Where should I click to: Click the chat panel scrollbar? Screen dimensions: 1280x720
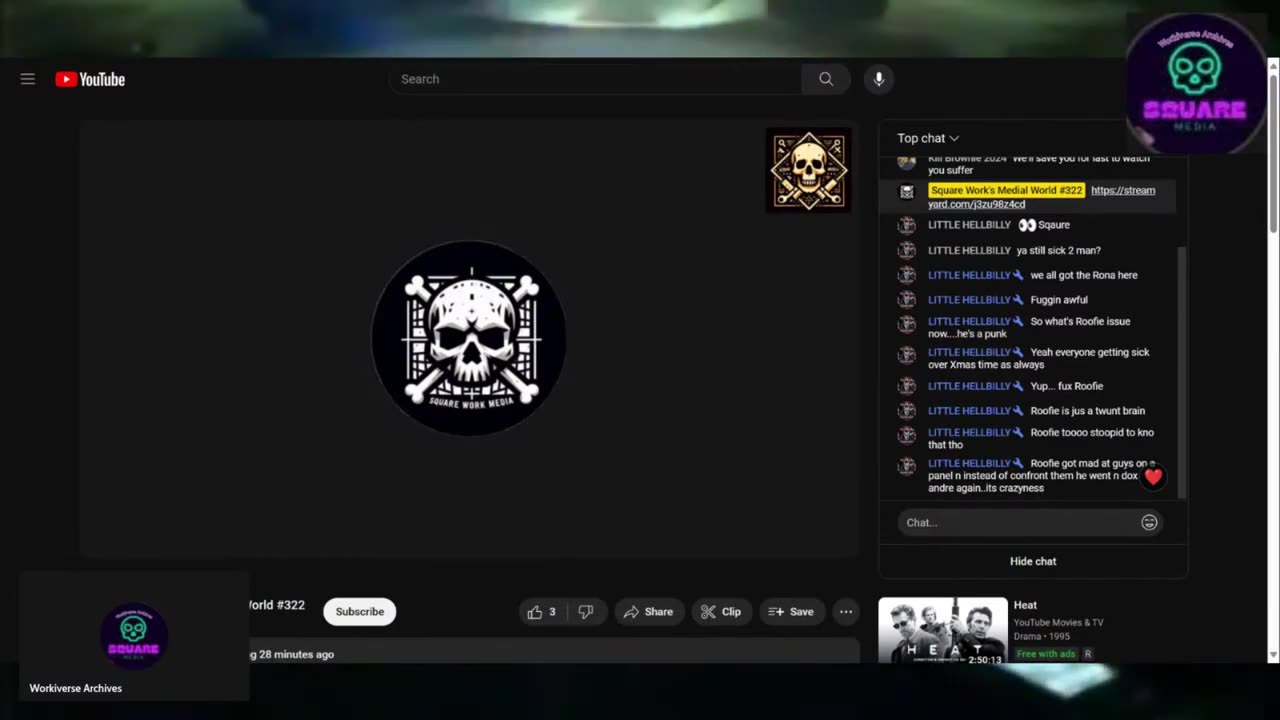coord(1181,372)
